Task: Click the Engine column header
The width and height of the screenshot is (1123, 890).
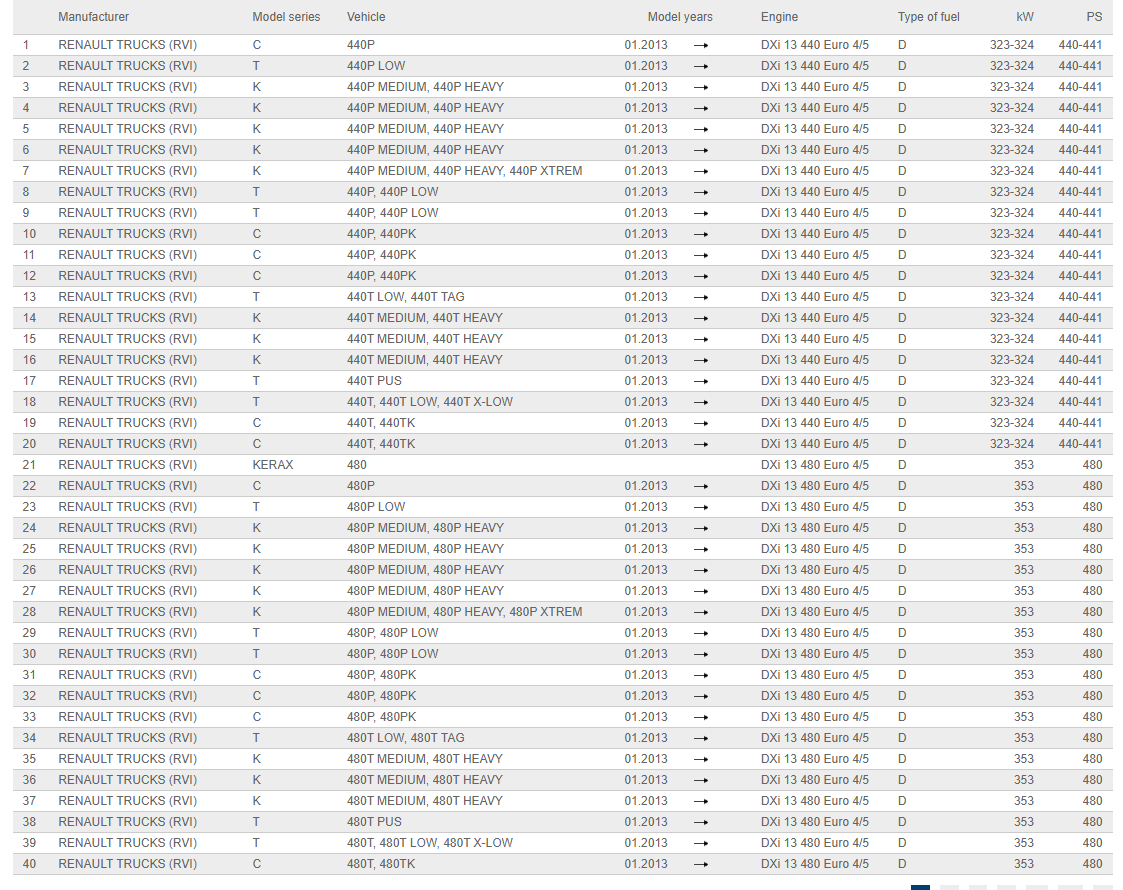Action: point(779,17)
